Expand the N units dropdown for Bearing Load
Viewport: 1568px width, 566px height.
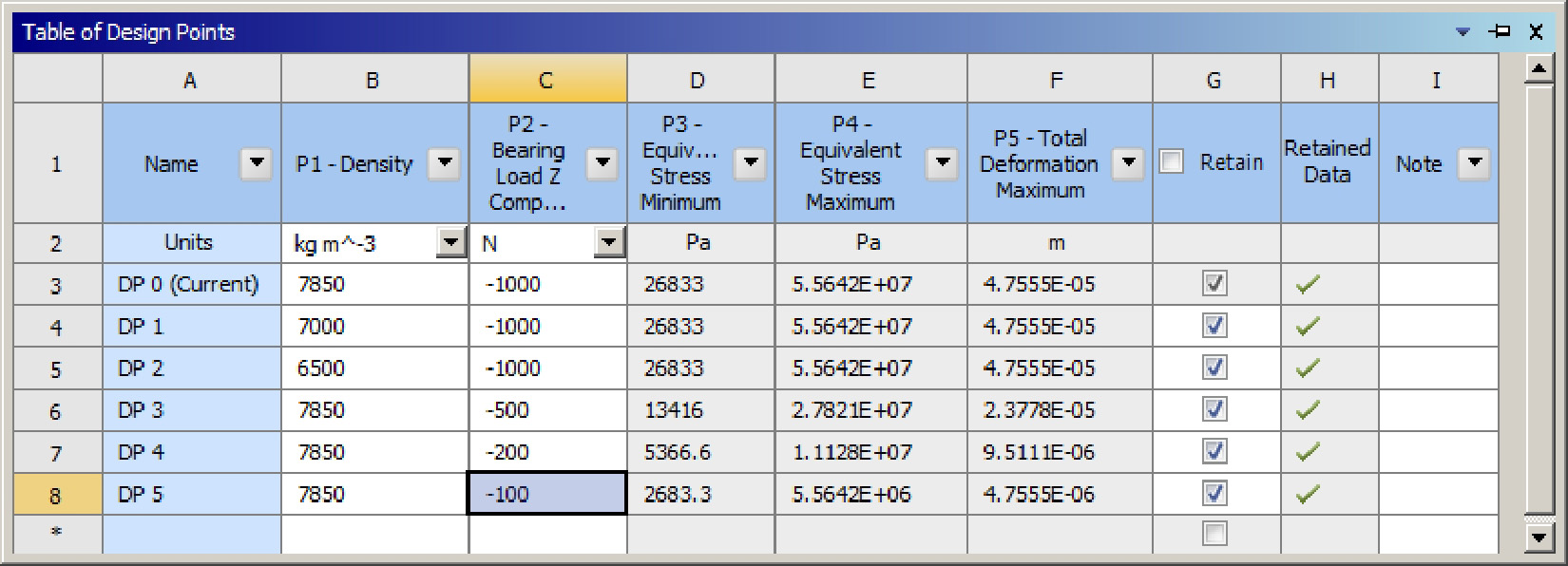(x=609, y=243)
